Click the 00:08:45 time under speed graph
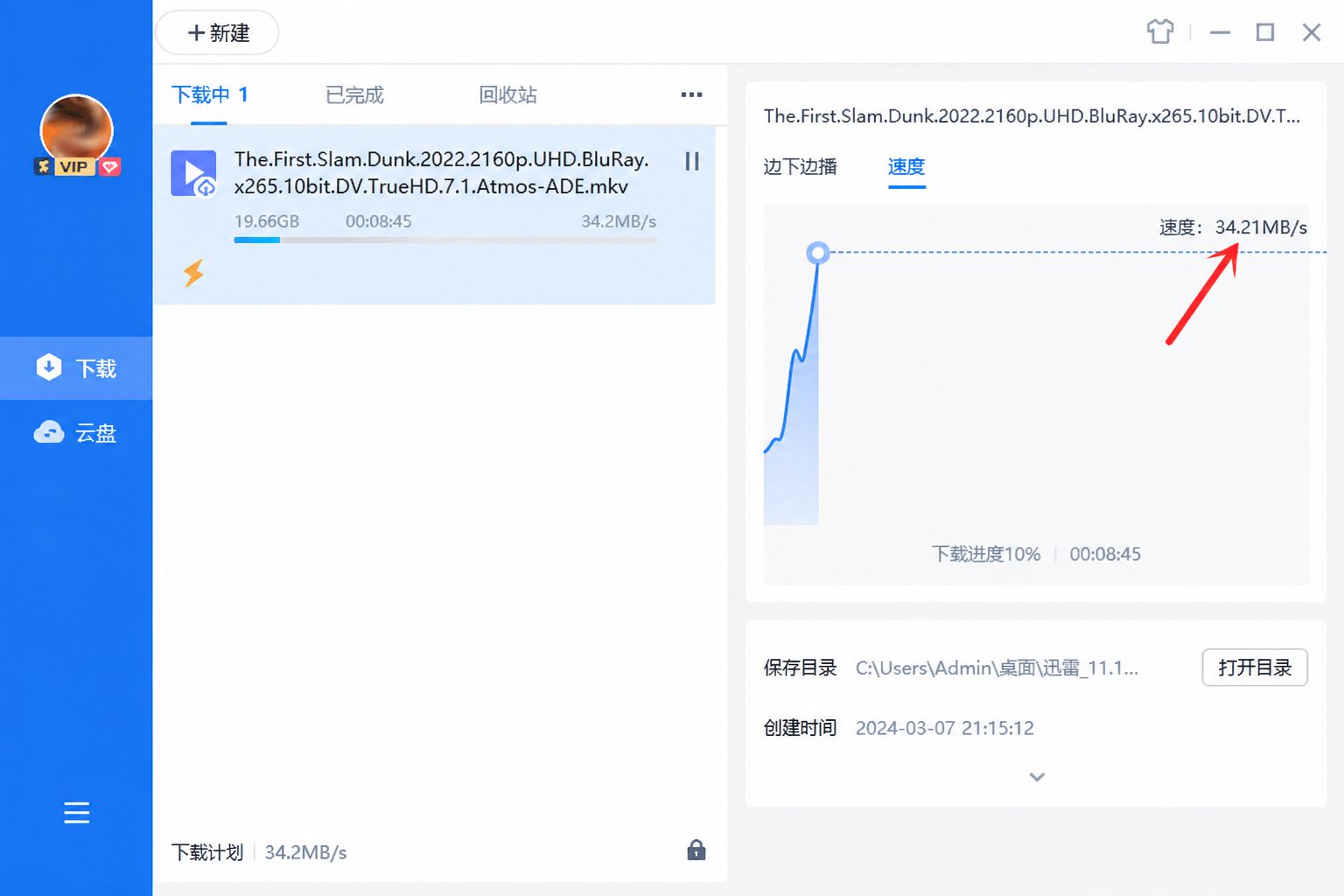The height and width of the screenshot is (896, 1344). pyautogui.click(x=1105, y=554)
